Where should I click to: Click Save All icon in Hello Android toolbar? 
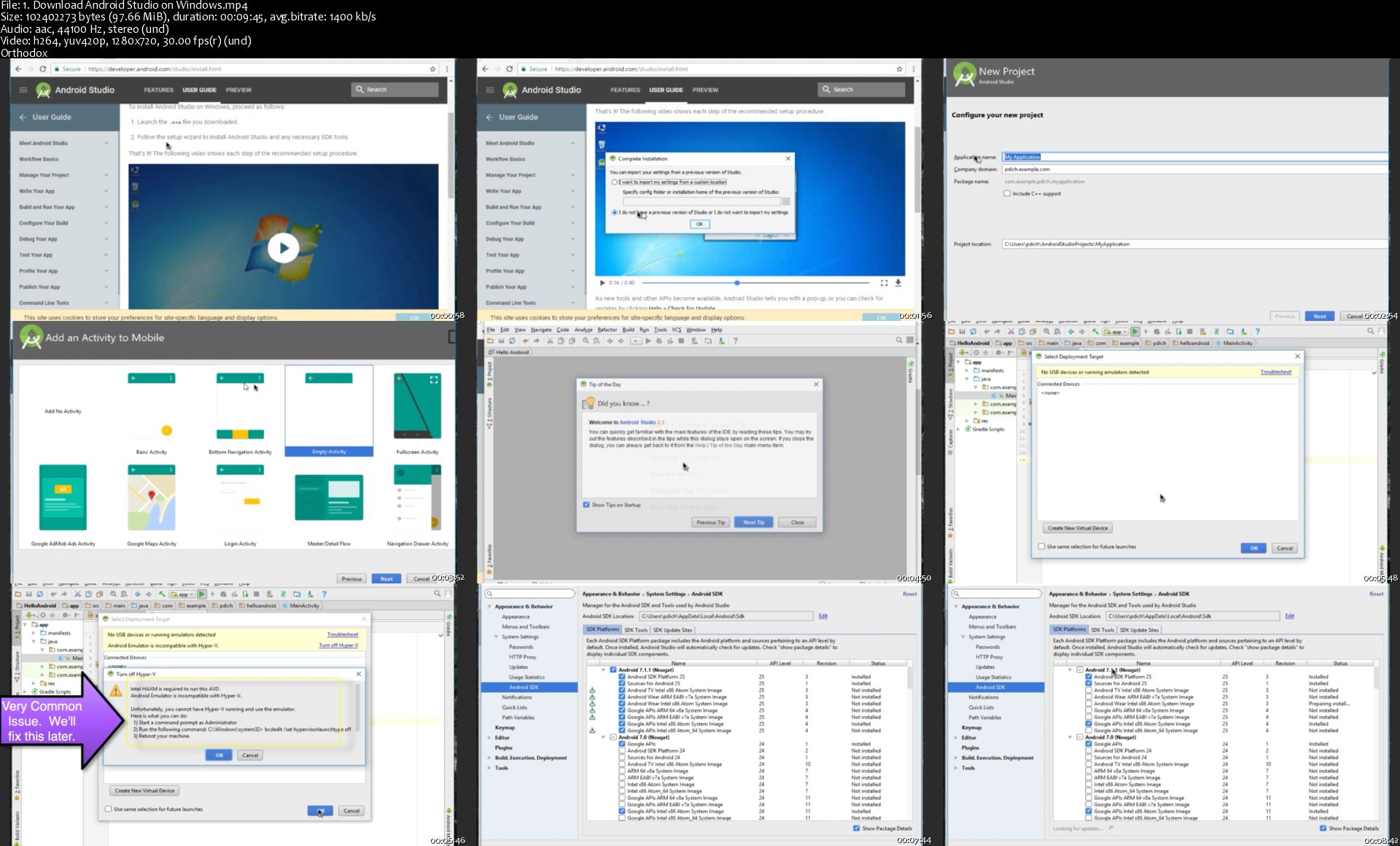pyautogui.click(x=501, y=341)
